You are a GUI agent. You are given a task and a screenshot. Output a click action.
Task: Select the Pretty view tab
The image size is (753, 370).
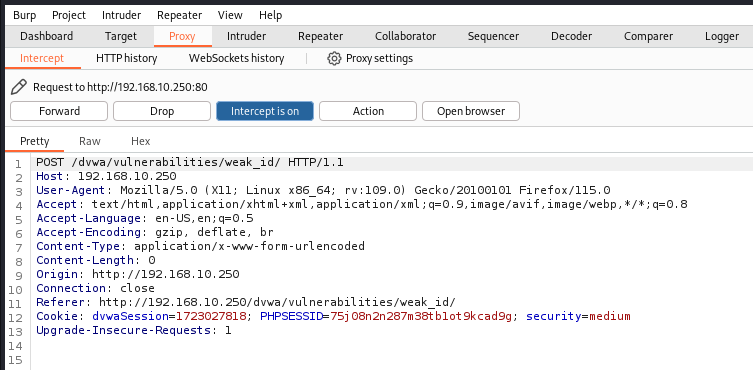pyautogui.click(x=35, y=141)
